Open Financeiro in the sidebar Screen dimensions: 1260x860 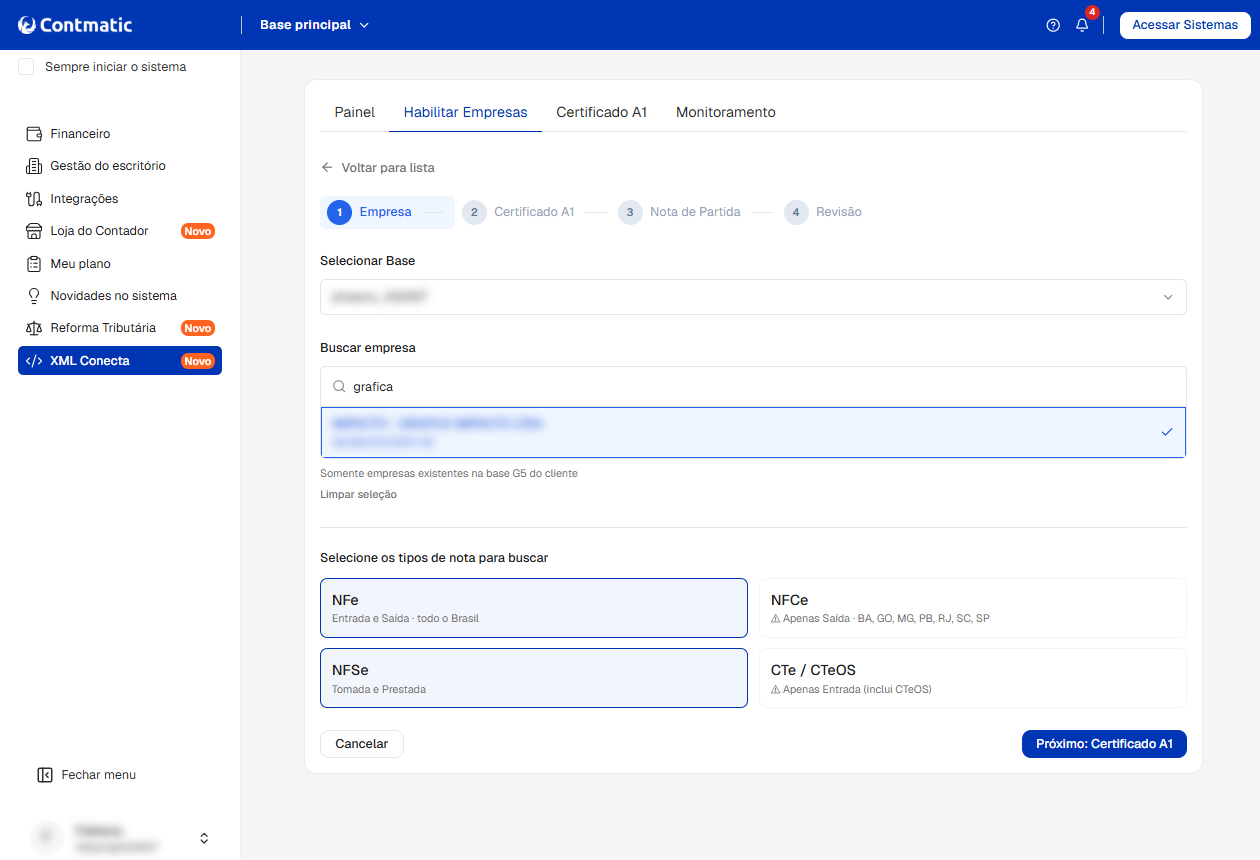[120, 134]
